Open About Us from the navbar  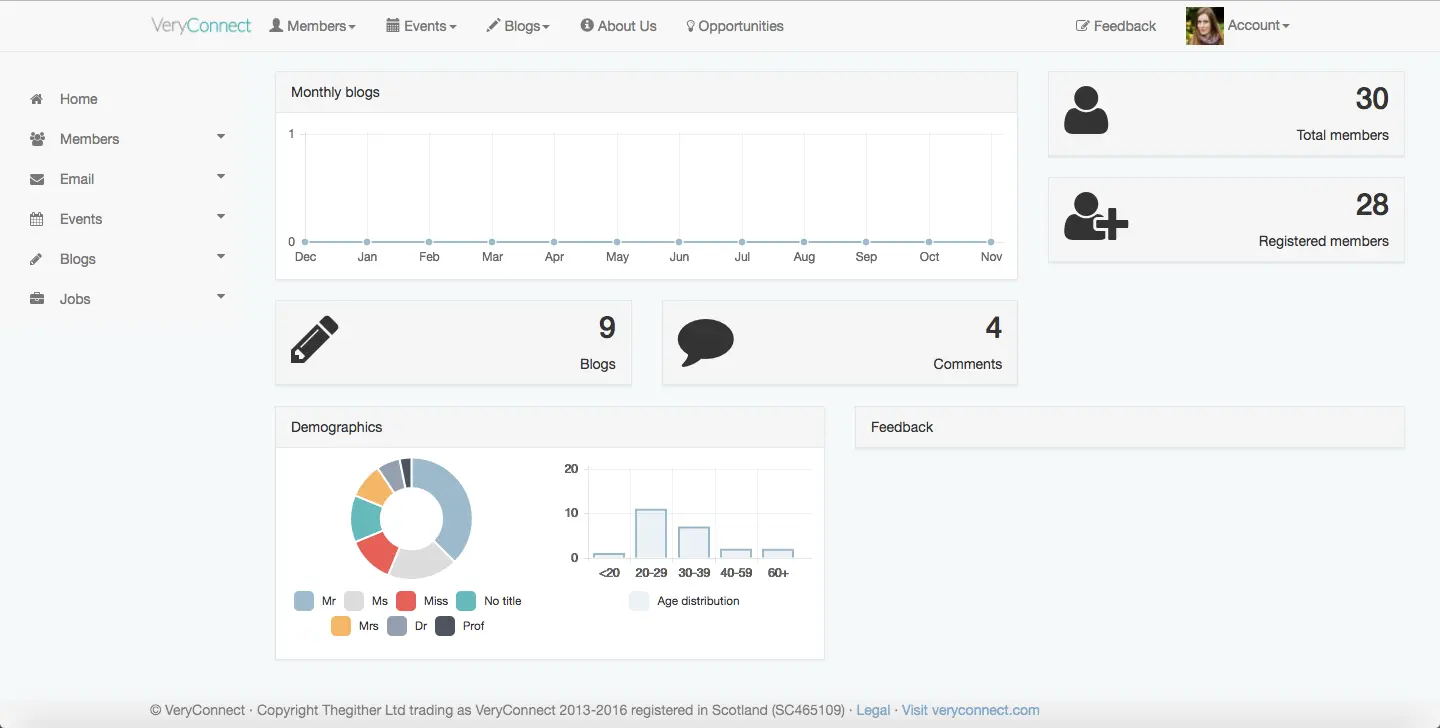[x=618, y=26]
